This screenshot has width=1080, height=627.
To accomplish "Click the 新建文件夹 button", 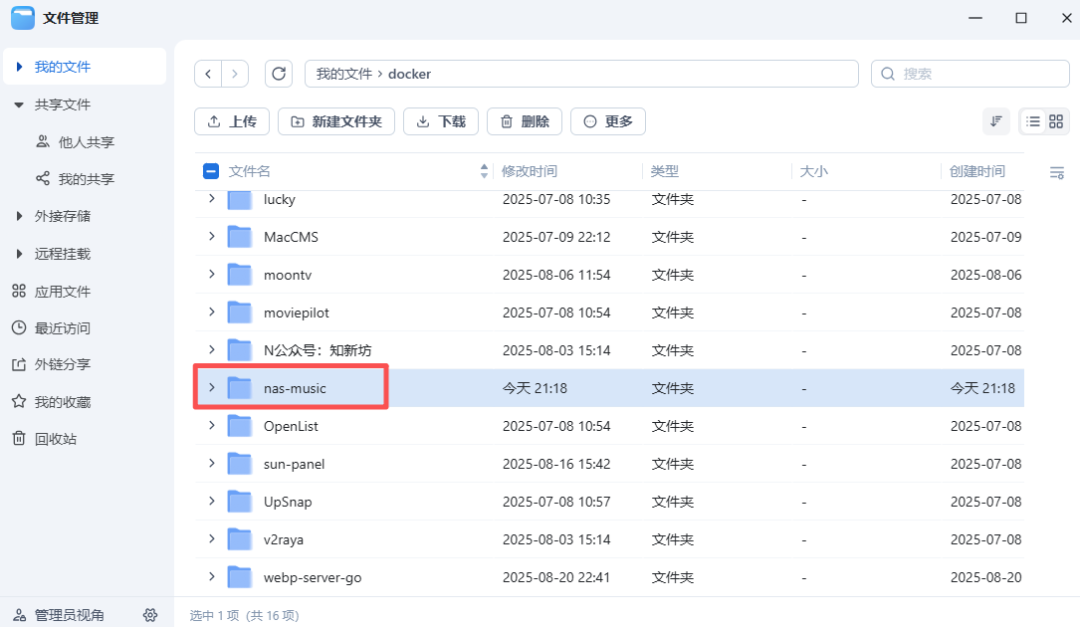I will [336, 122].
